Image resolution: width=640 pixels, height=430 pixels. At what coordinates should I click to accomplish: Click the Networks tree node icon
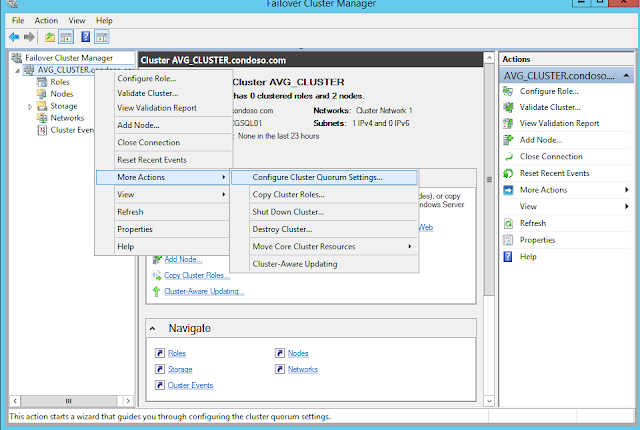tap(42, 118)
